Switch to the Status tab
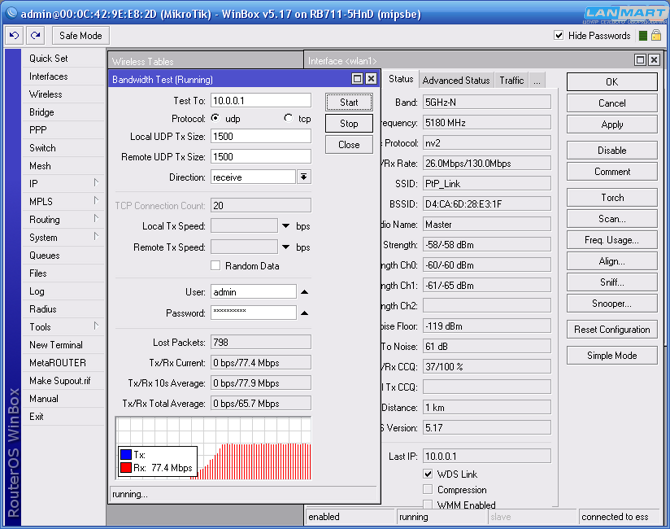The width and height of the screenshot is (670, 529). tap(401, 79)
